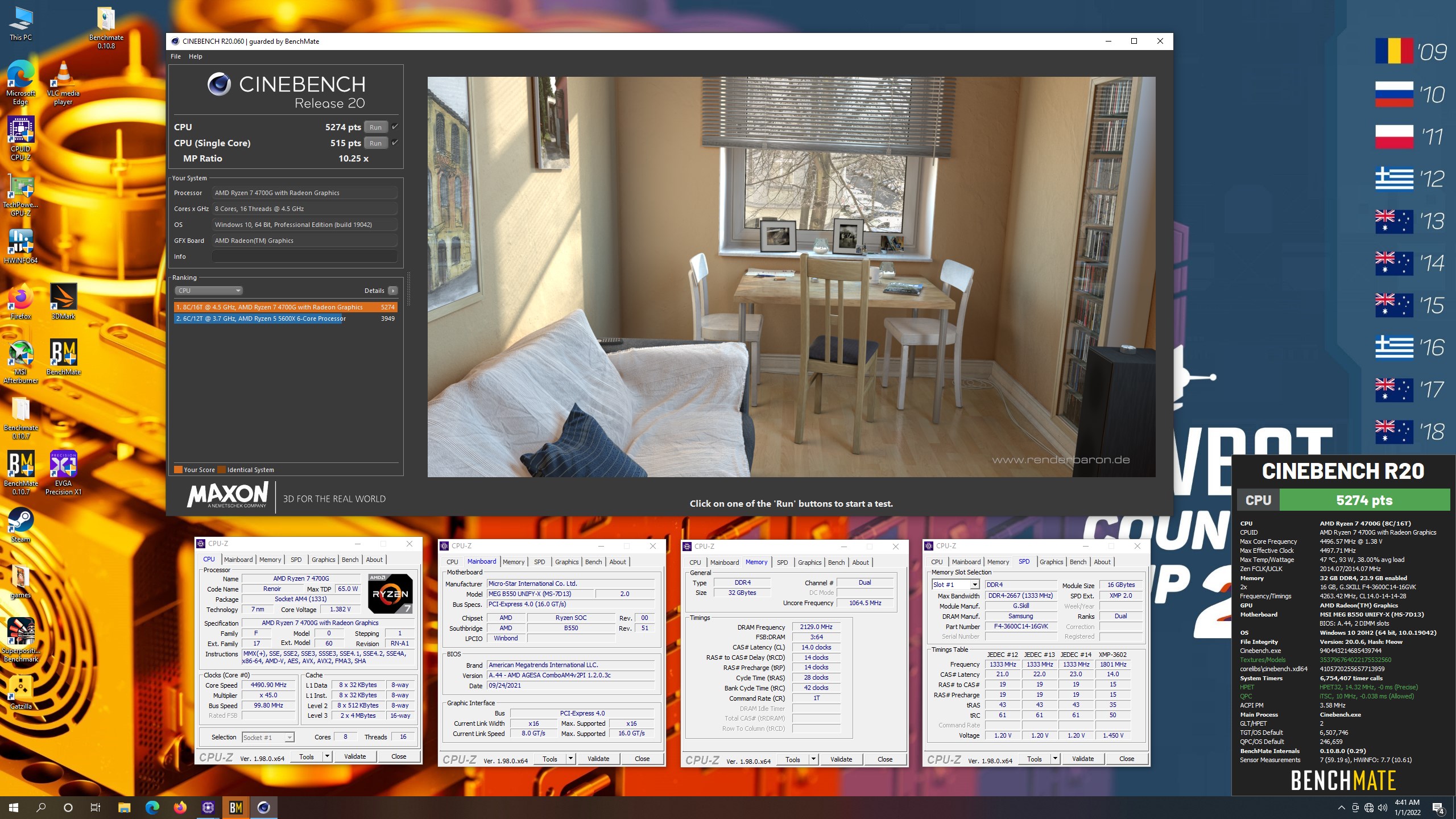Image resolution: width=1456 pixels, height=819 pixels.
Task: Open BenchMate desktop shortcut
Action: tap(63, 358)
